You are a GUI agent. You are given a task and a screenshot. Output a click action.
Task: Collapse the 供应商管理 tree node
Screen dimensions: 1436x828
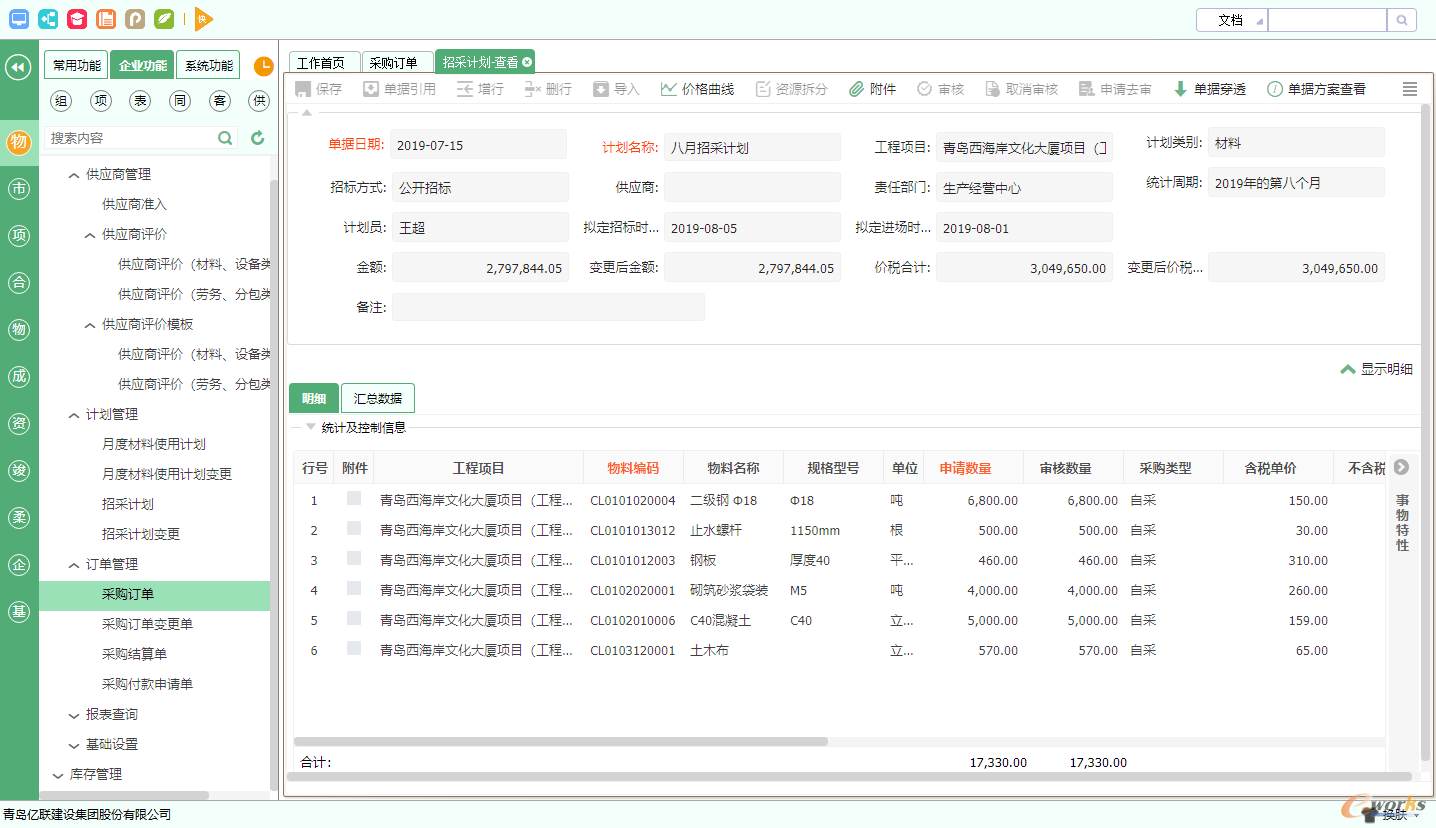point(74,174)
